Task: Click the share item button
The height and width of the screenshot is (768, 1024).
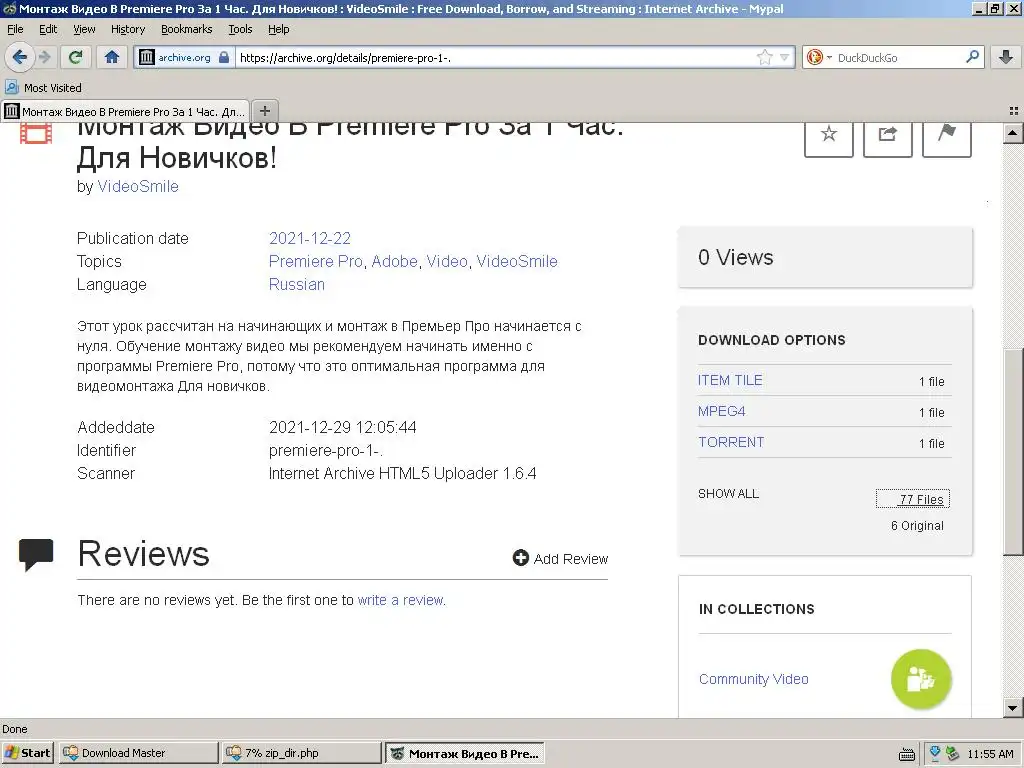Action: pos(888,137)
